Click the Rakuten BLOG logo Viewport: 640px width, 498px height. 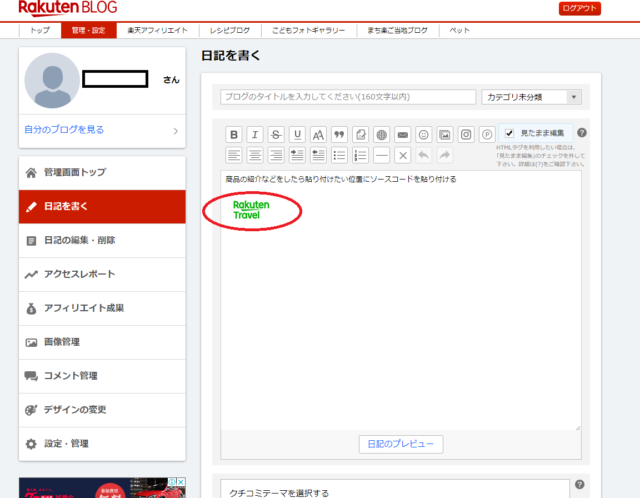(x=68, y=8)
